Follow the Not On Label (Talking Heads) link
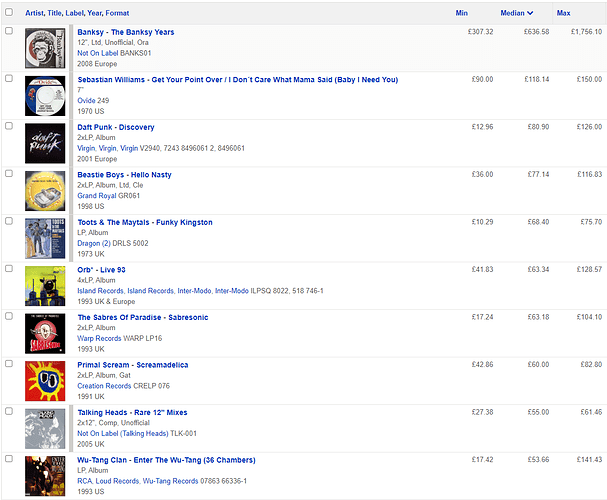This screenshot has width=607, height=500. 123,433
